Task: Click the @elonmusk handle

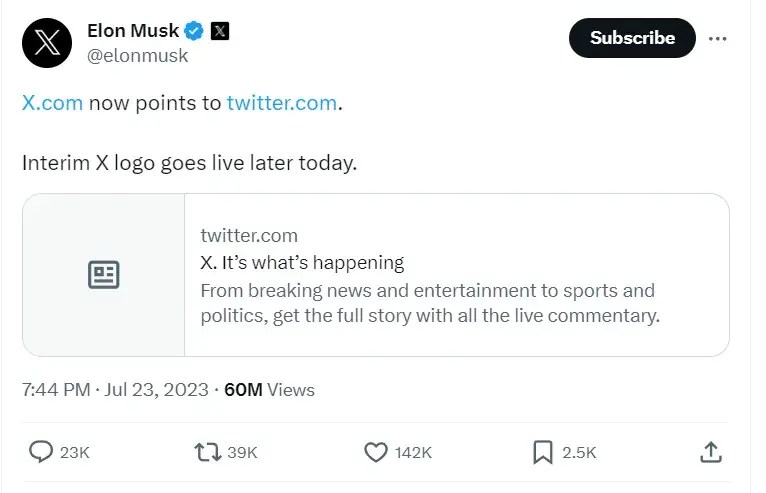Action: coord(138,56)
